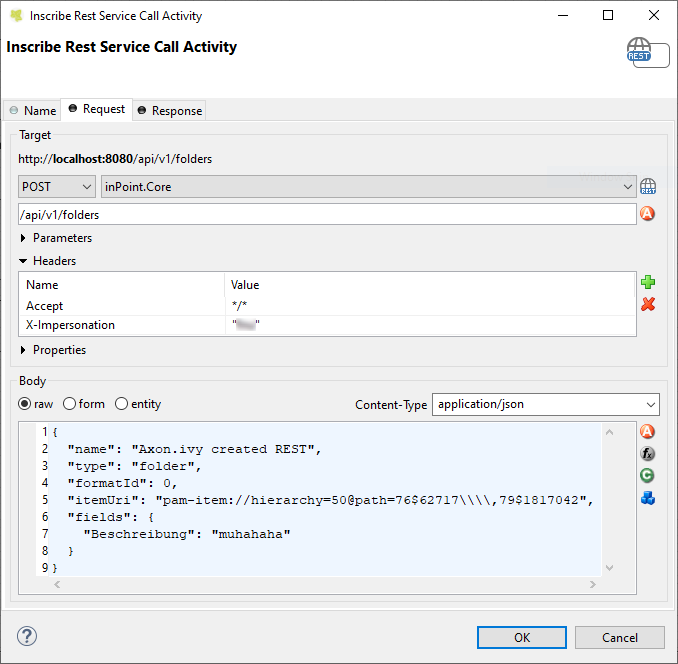Click the */* header value cell
This screenshot has height=664, width=678.
point(430,306)
